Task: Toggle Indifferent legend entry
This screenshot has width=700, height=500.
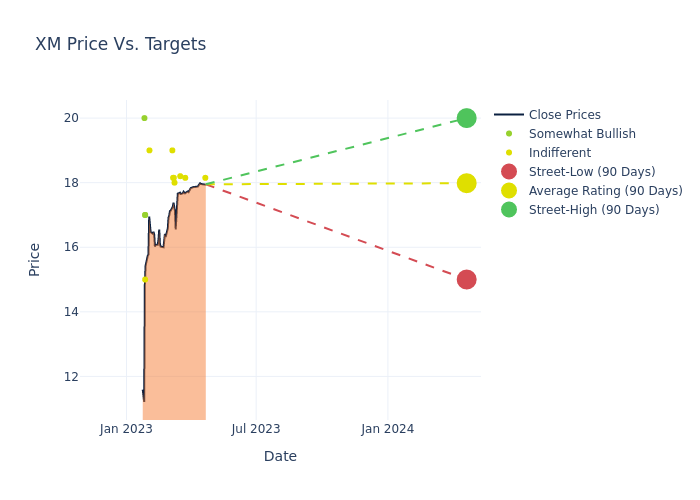Action: coord(559,153)
